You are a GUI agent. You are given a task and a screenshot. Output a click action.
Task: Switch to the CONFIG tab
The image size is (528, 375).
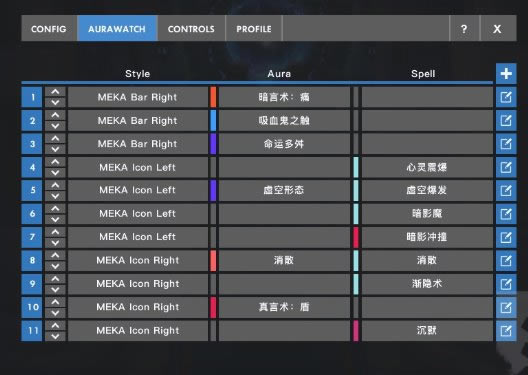pos(49,29)
